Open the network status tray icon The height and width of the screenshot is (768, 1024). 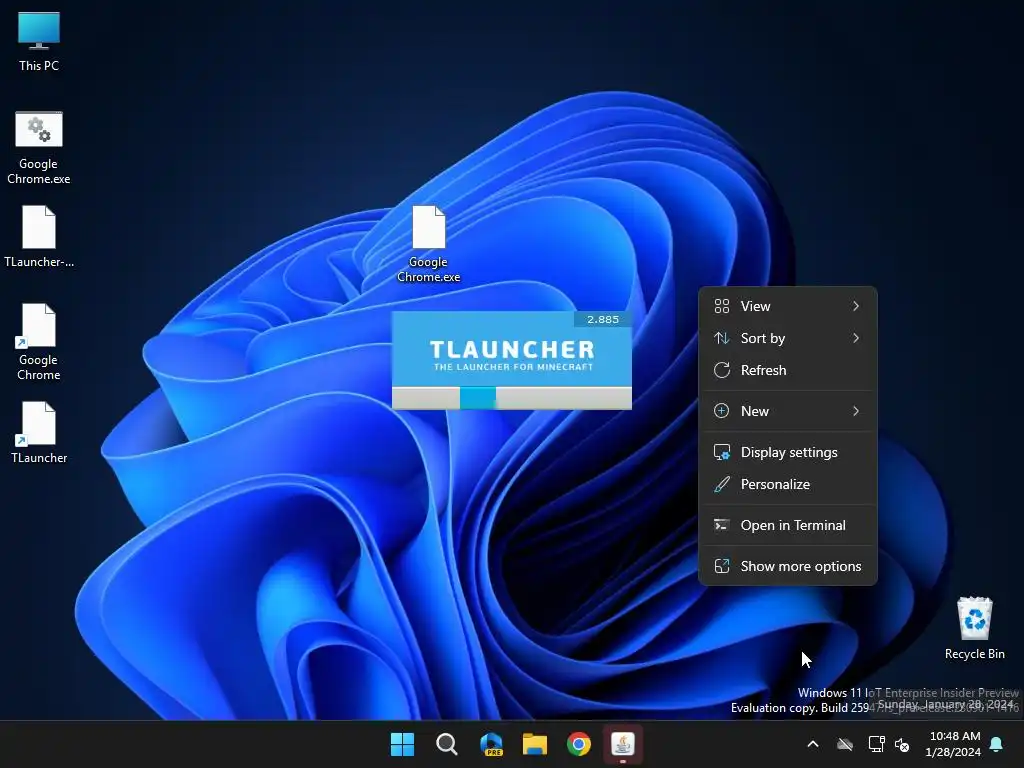(876, 744)
